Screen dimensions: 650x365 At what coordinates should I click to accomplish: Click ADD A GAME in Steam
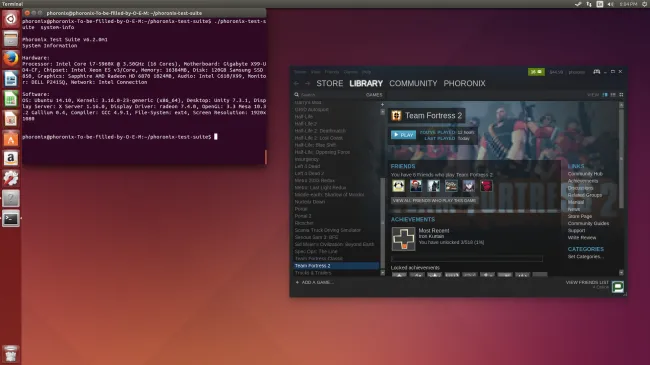314,282
